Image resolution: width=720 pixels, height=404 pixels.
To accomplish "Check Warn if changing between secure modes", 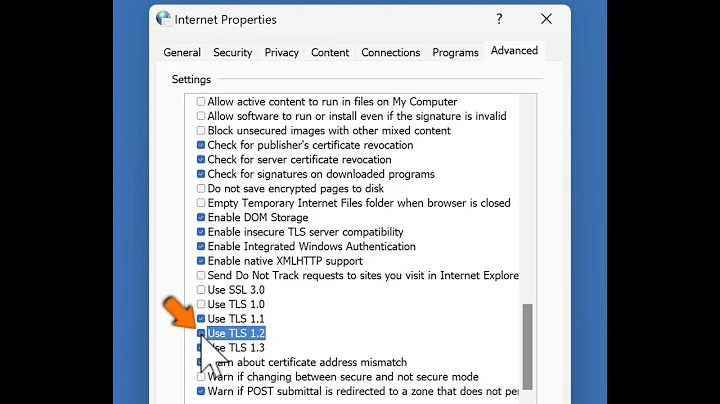I will click(201, 376).
